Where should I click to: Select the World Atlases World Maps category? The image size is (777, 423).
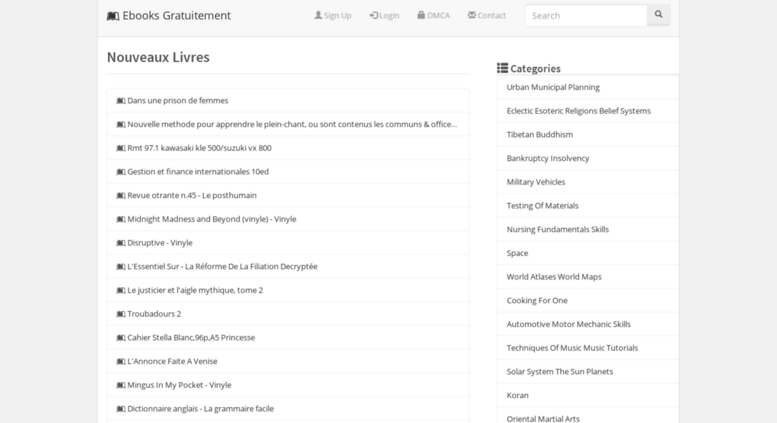(554, 276)
